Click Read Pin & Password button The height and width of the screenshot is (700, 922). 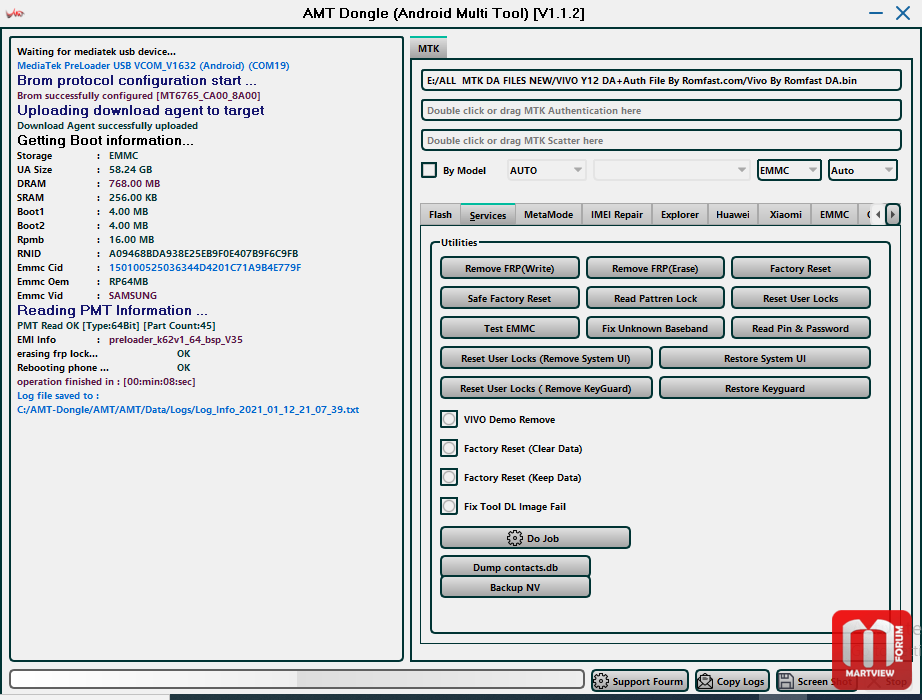[800, 328]
